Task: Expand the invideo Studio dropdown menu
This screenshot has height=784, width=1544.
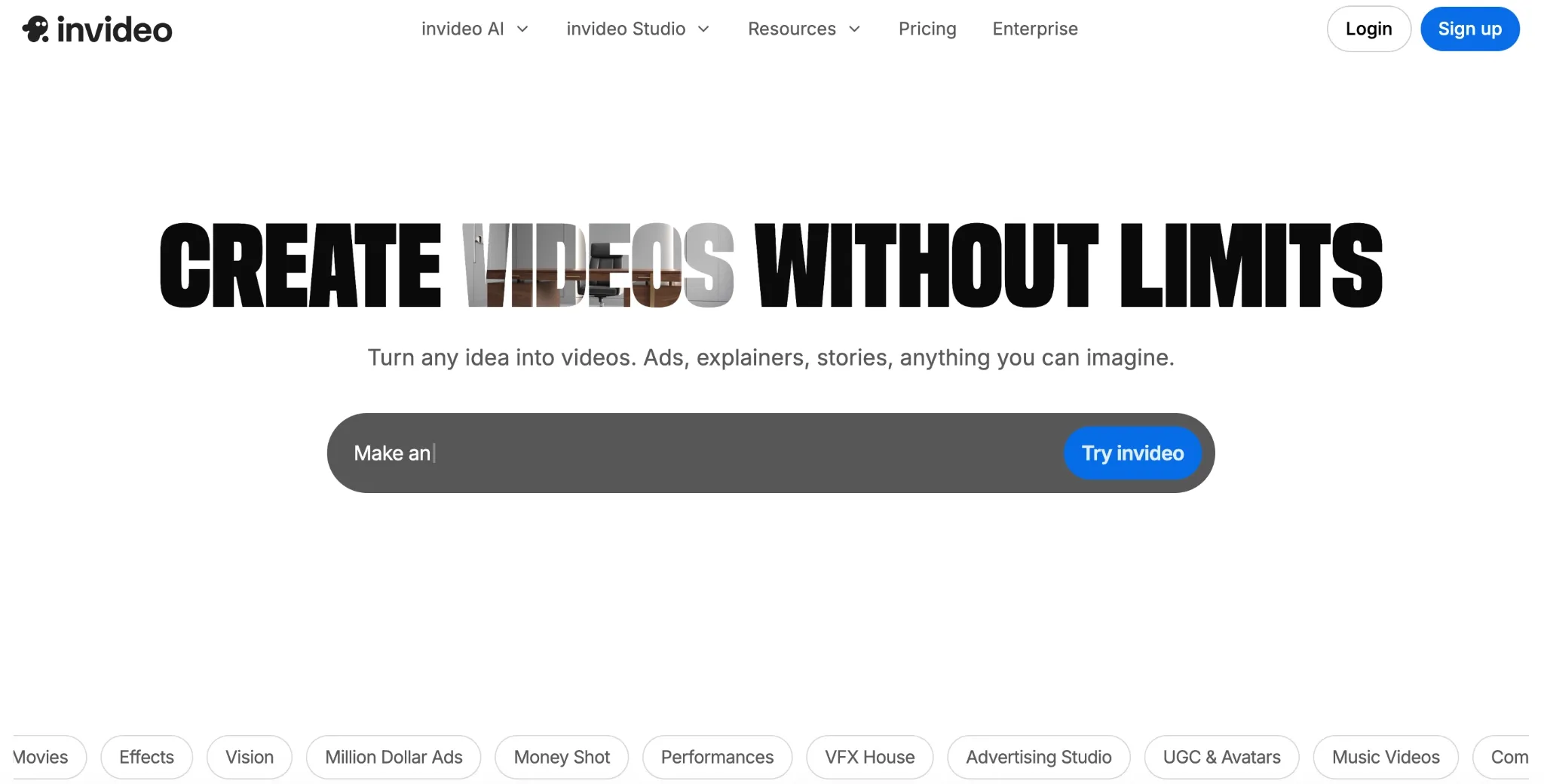Action: coord(638,29)
